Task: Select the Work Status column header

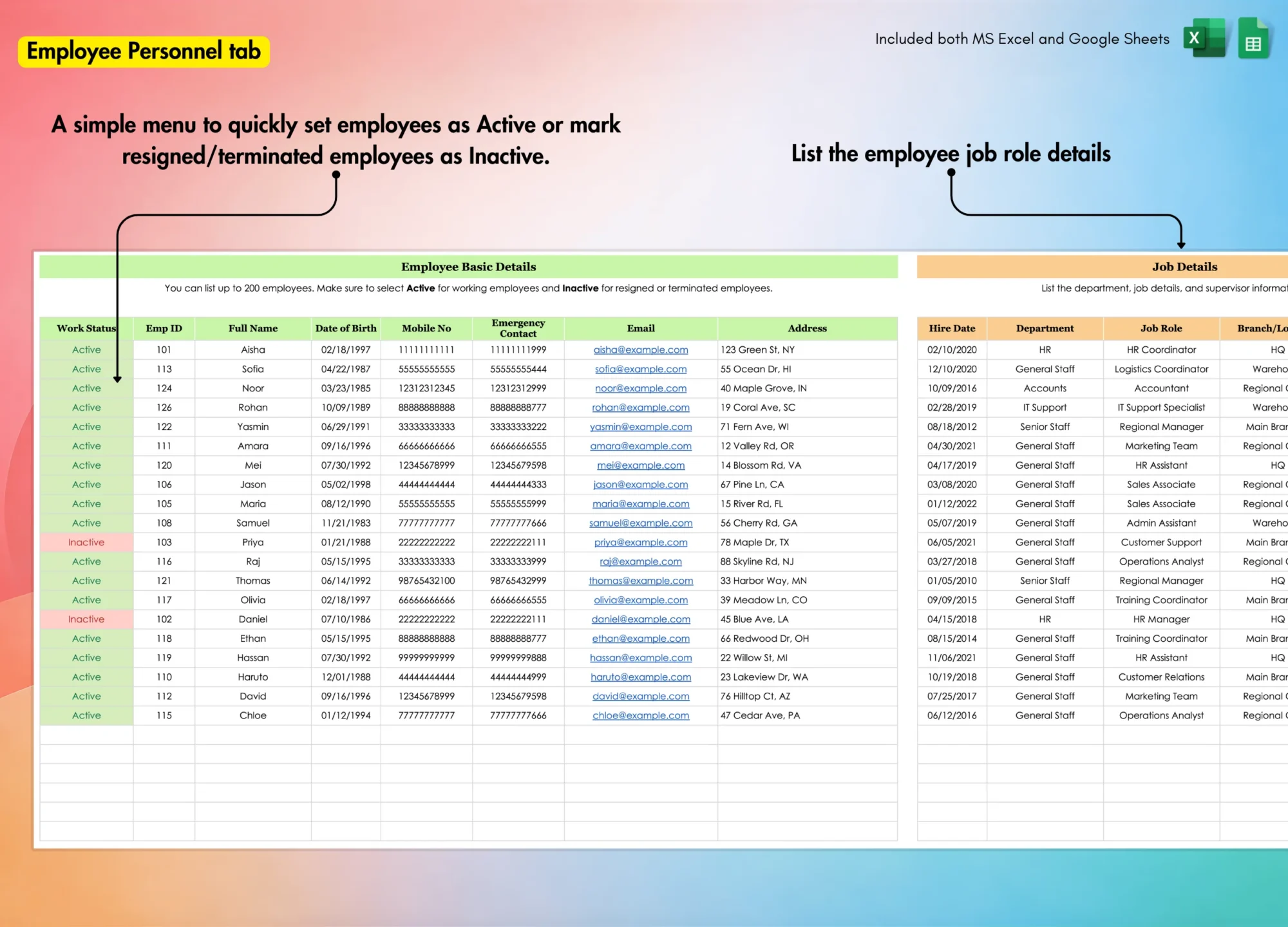Action: coord(86,328)
